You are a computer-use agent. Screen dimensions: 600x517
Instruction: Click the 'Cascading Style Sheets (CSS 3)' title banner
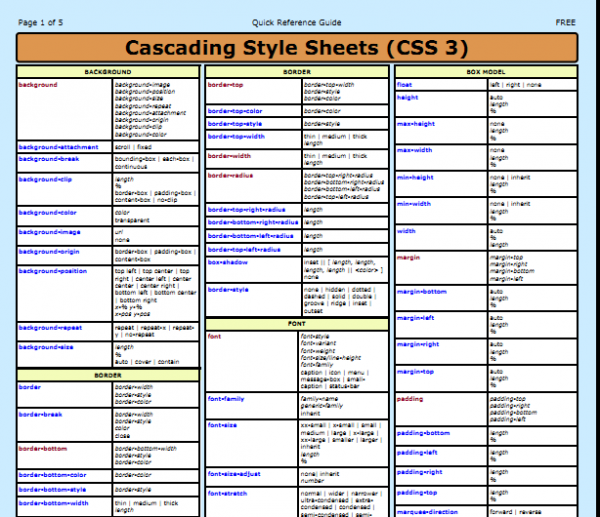(x=297, y=48)
